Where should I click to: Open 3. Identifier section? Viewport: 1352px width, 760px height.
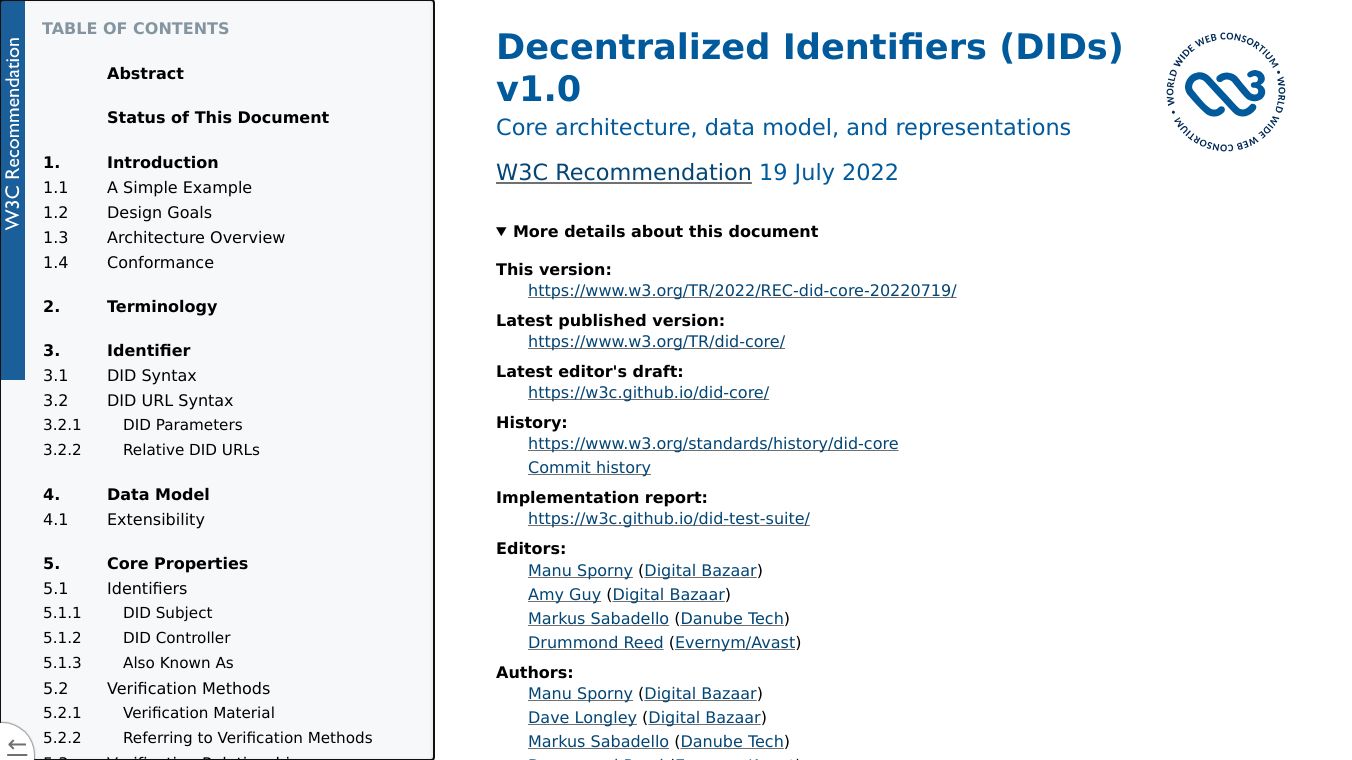point(116,350)
